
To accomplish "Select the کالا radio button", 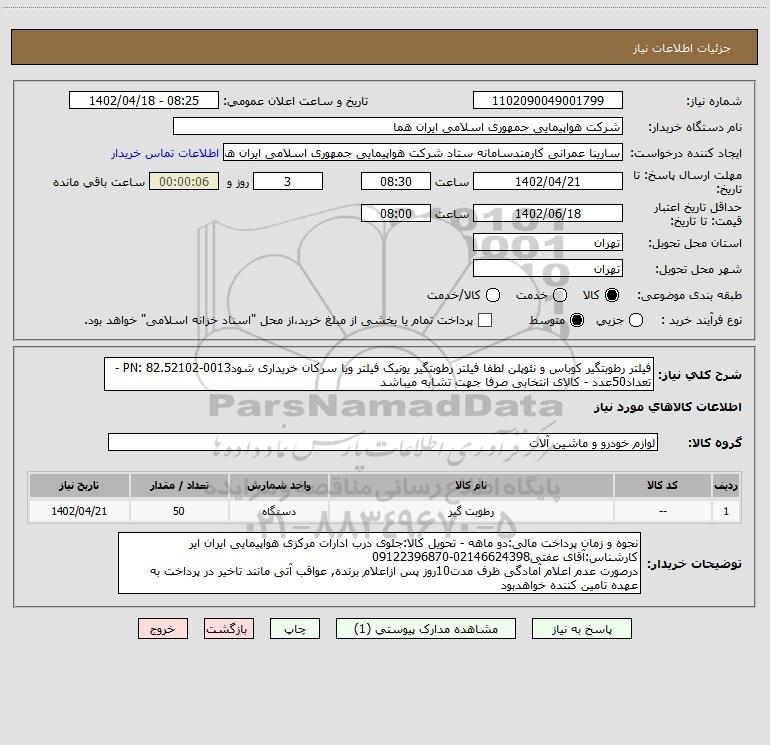I will 612,295.
